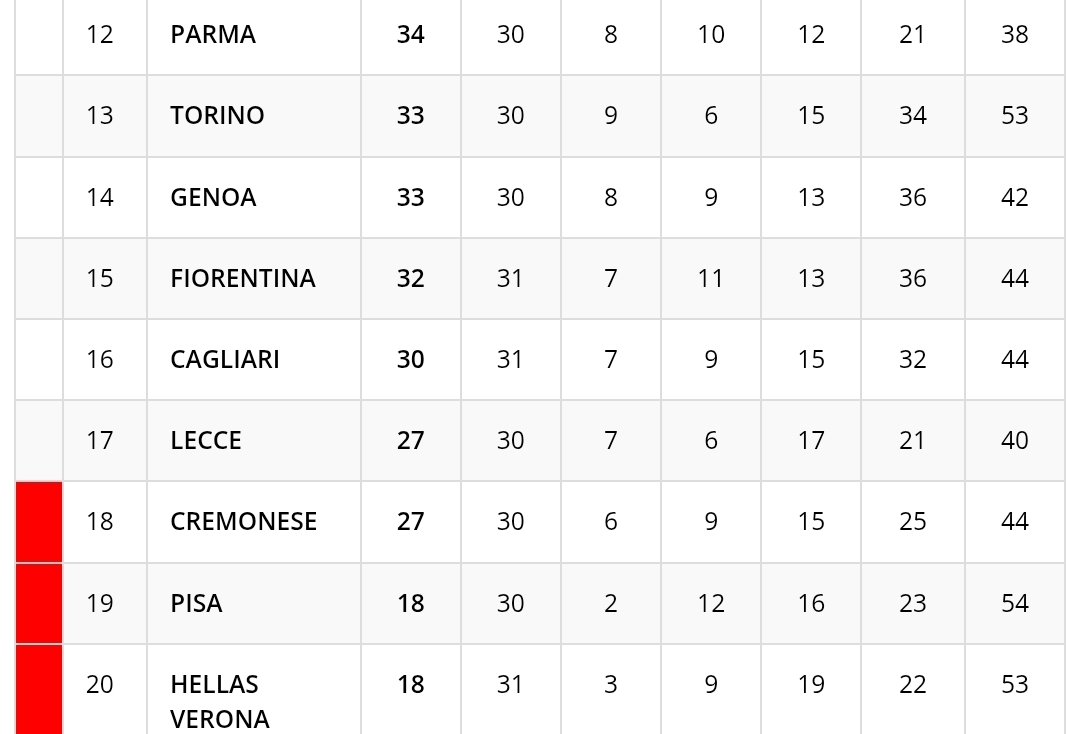Select the HELLAS VERONA team name

click(219, 701)
